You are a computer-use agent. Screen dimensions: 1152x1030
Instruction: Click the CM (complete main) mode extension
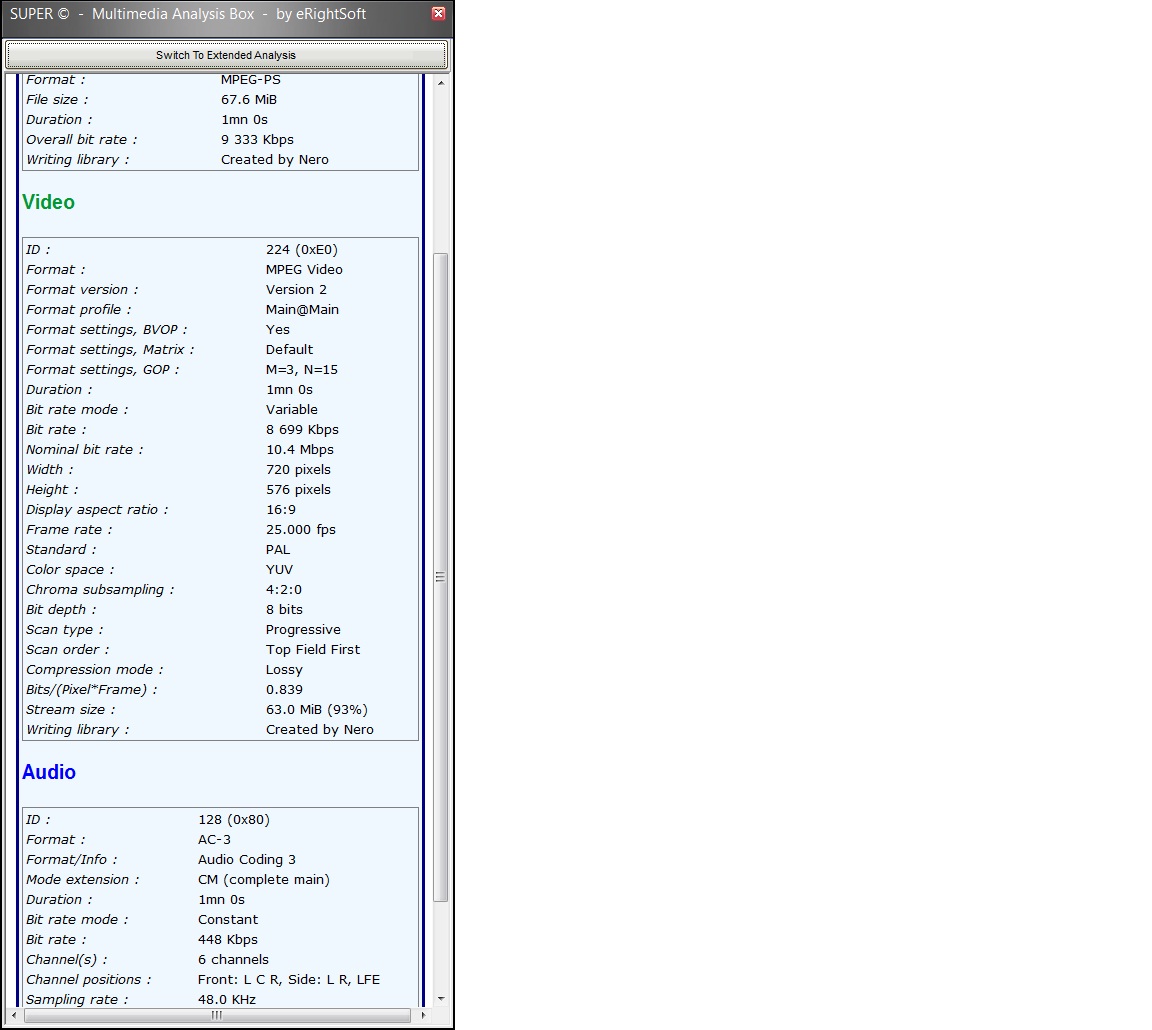[264, 879]
